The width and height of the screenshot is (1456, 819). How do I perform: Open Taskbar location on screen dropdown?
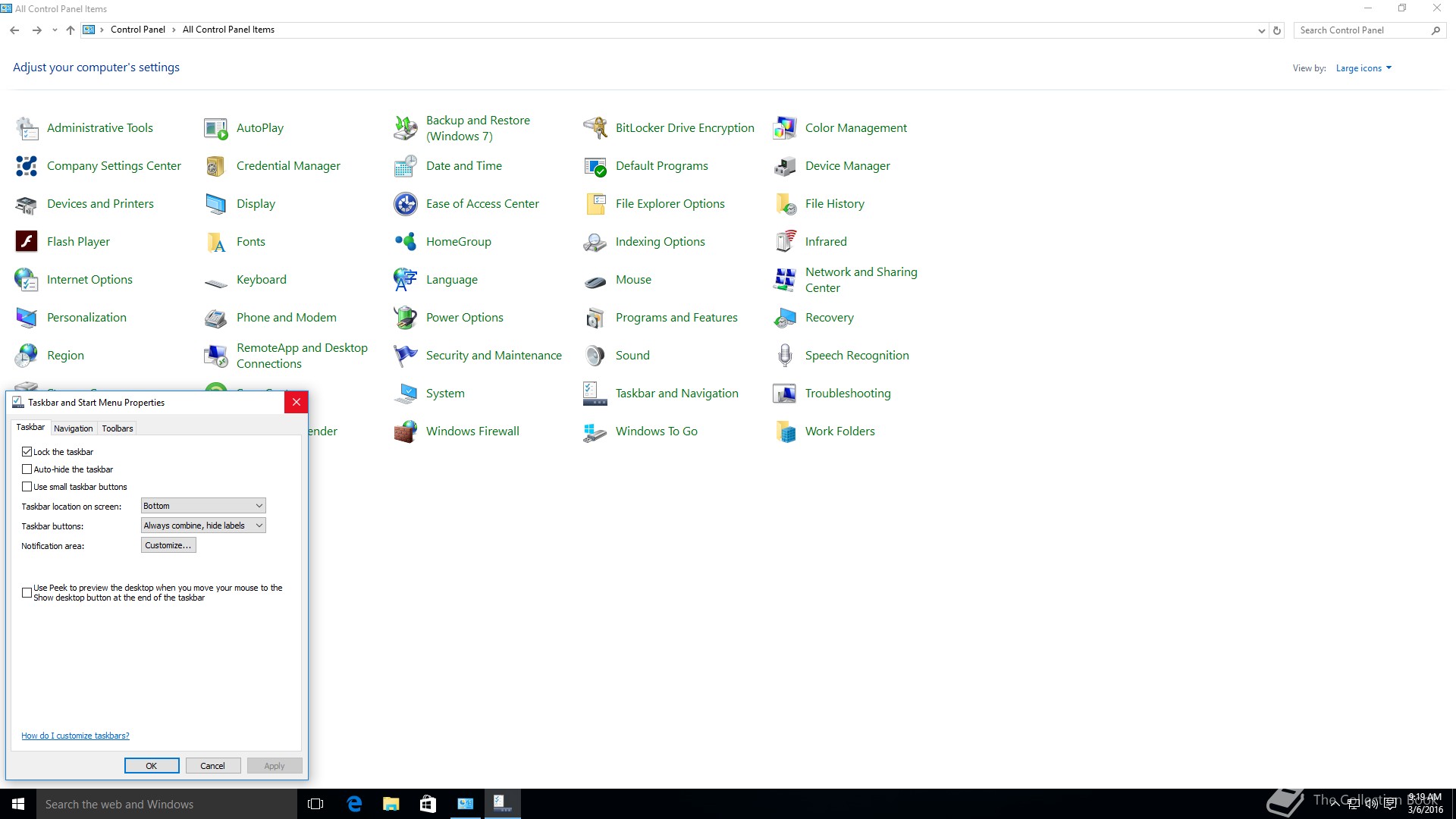203,506
